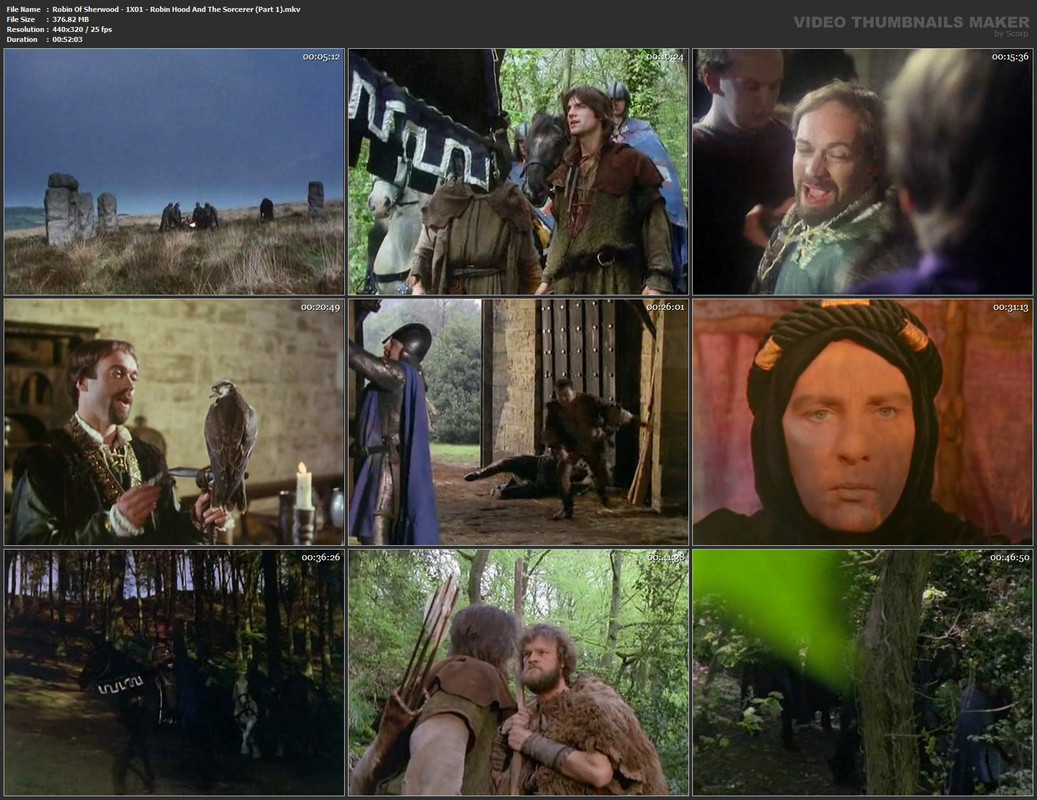Image resolution: width=1037 pixels, height=800 pixels.
Task: Select the thumbnail stamped 00:46:50
Action: (x=862, y=672)
